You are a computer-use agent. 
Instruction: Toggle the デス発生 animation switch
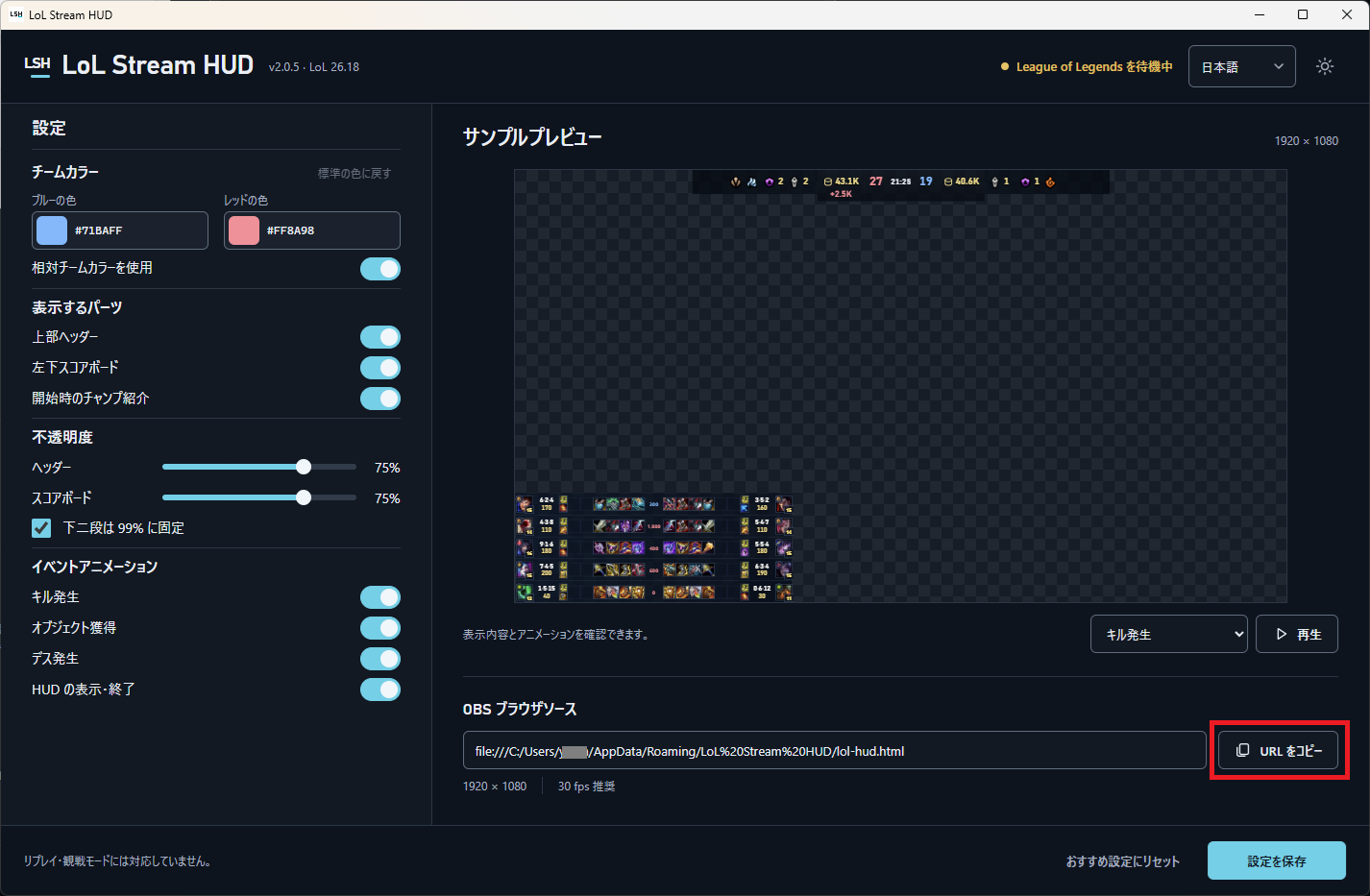pos(380,659)
